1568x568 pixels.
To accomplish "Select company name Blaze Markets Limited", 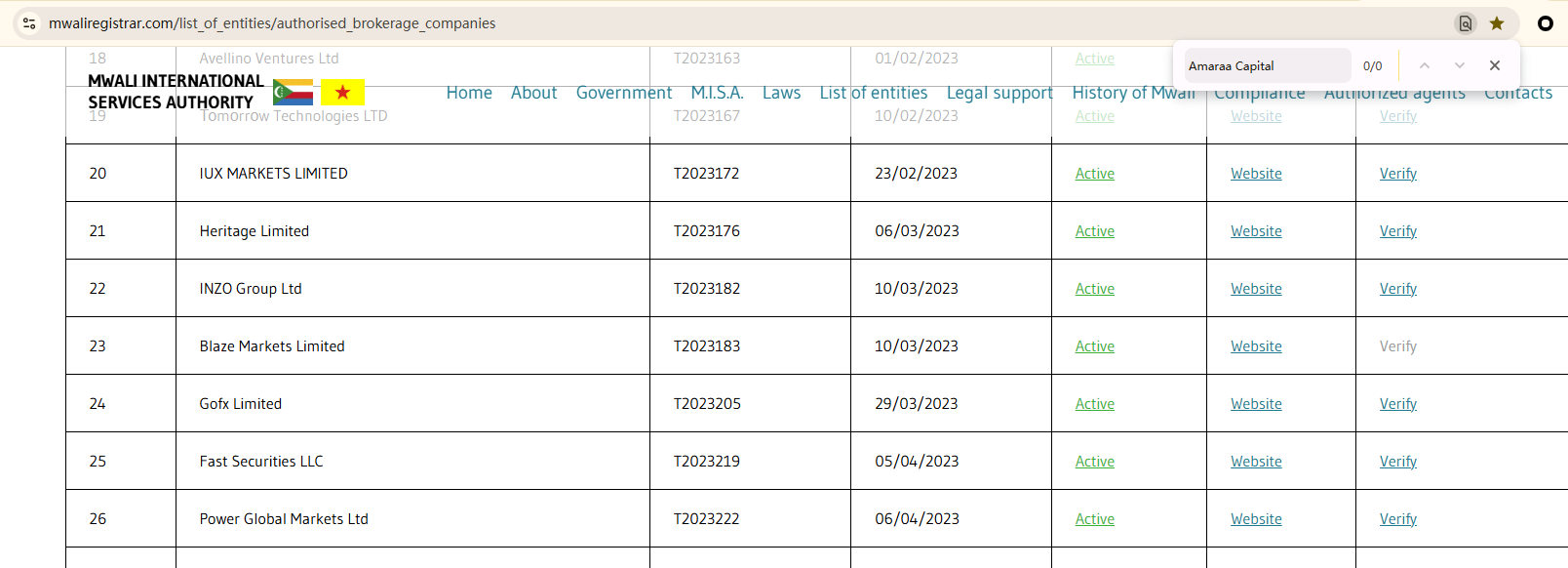I will coord(272,346).
